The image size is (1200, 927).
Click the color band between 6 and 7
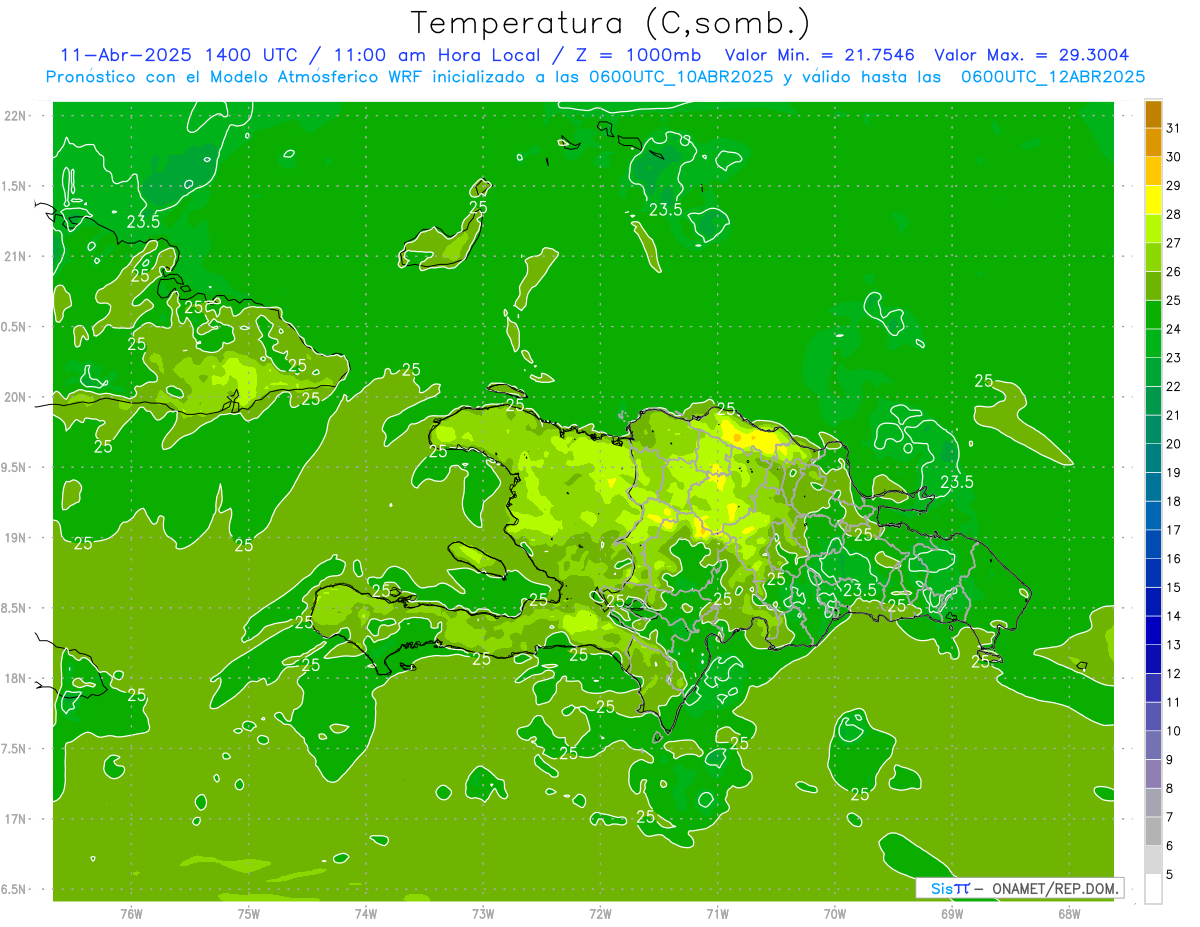tap(1153, 831)
